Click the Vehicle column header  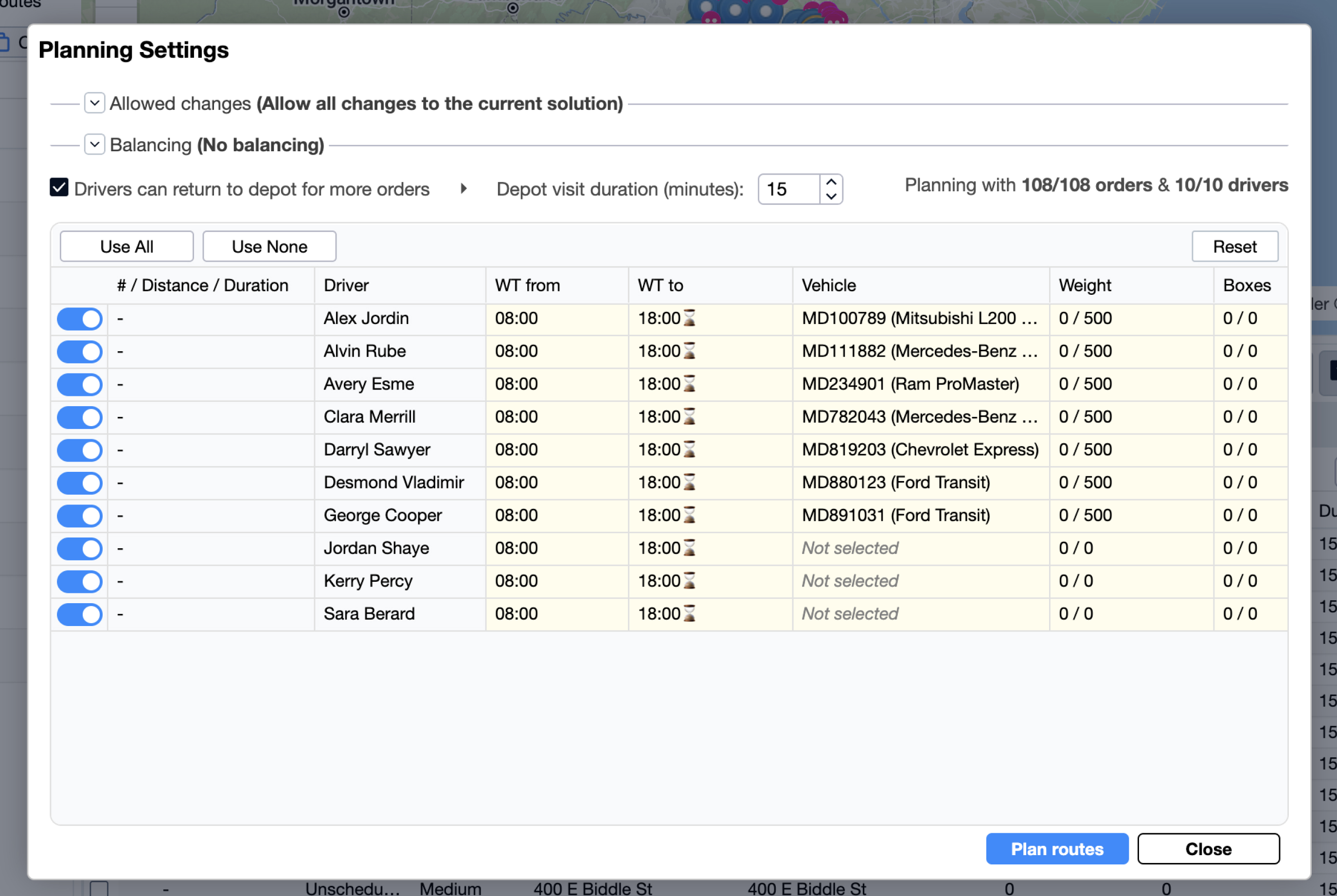(x=921, y=285)
